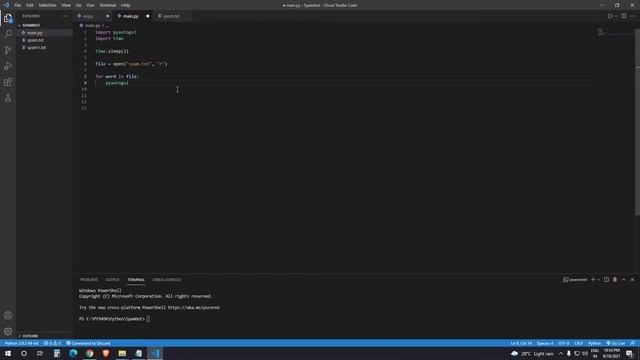Expand the OUTLINE section
This screenshot has width=640, height=360.
29,336
